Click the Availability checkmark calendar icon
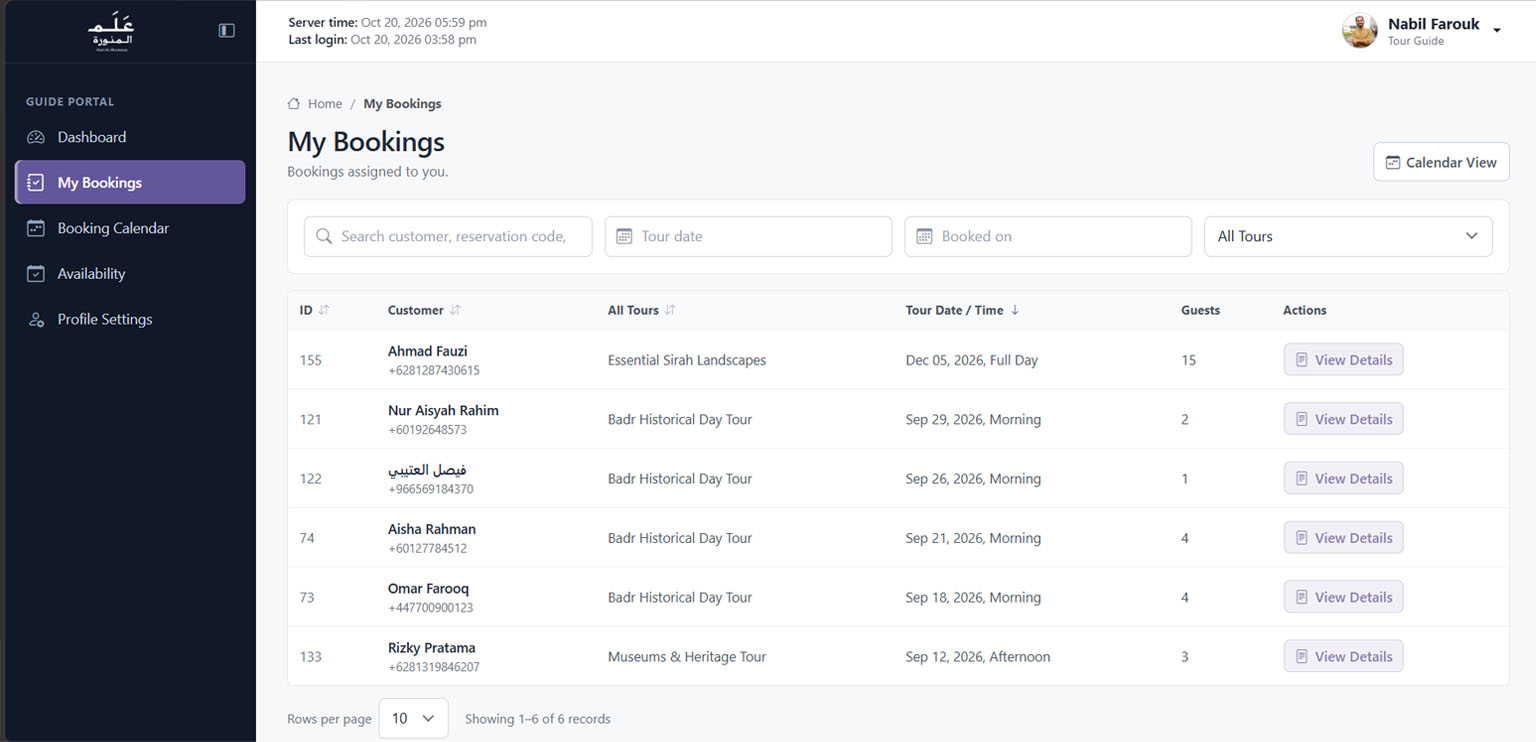This screenshot has height=742, width=1536. tap(36, 274)
